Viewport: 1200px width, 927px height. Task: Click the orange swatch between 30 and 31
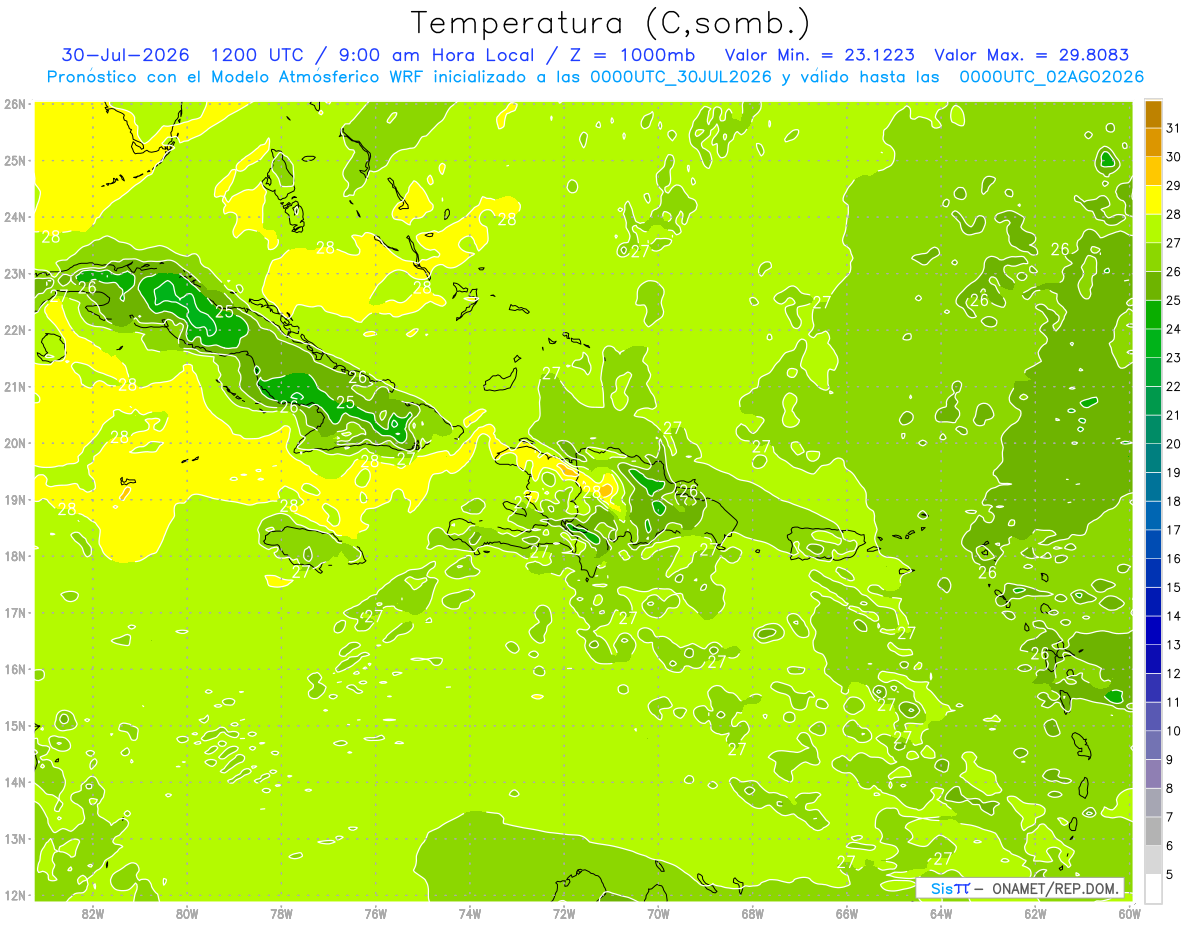(1153, 142)
